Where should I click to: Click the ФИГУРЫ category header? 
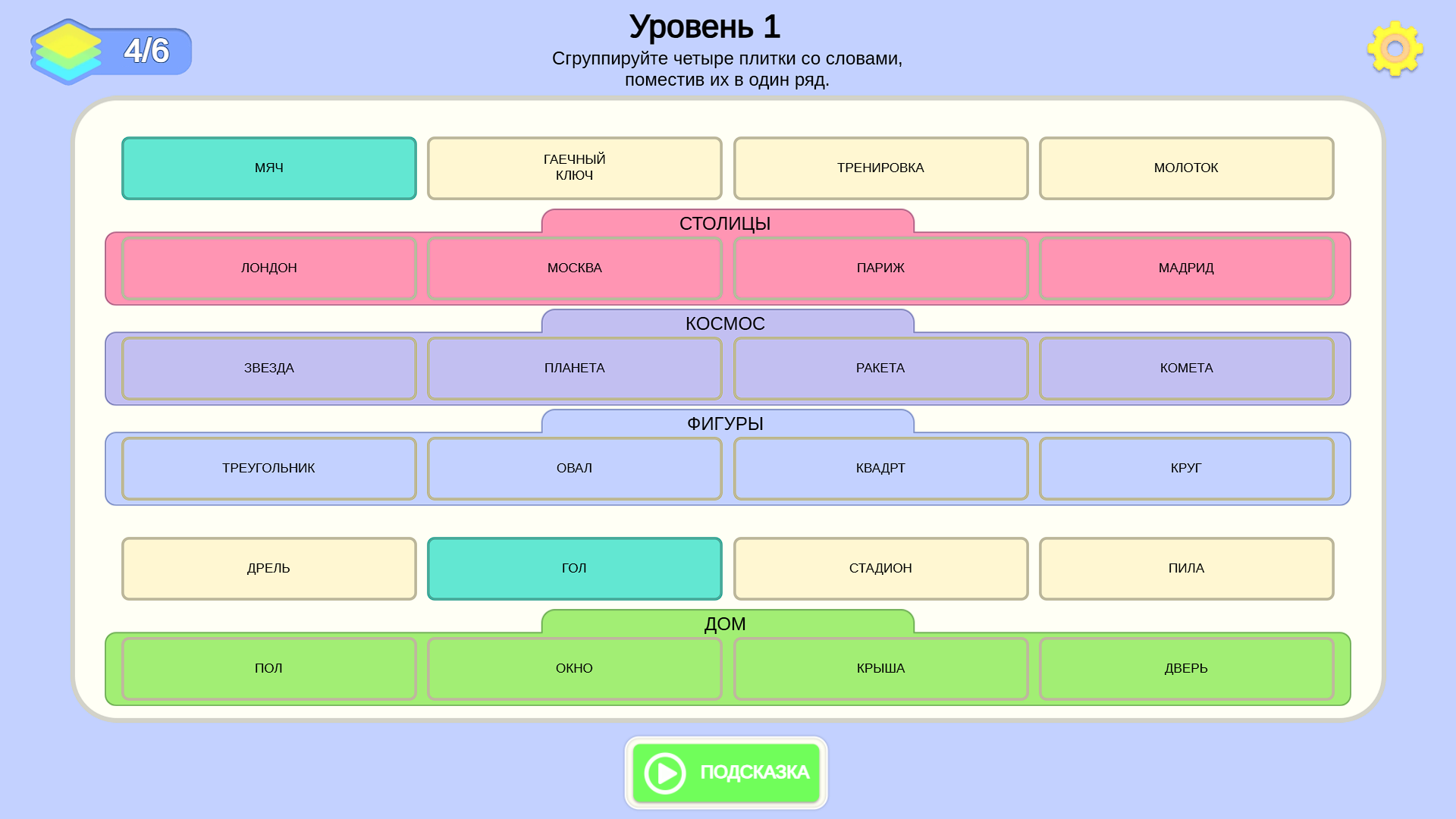coord(725,422)
